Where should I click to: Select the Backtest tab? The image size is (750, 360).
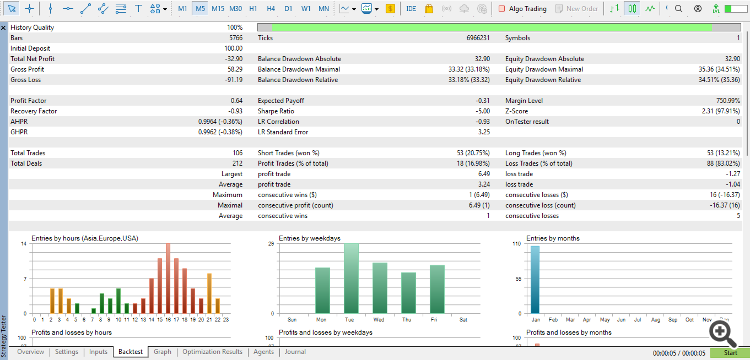pos(131,352)
